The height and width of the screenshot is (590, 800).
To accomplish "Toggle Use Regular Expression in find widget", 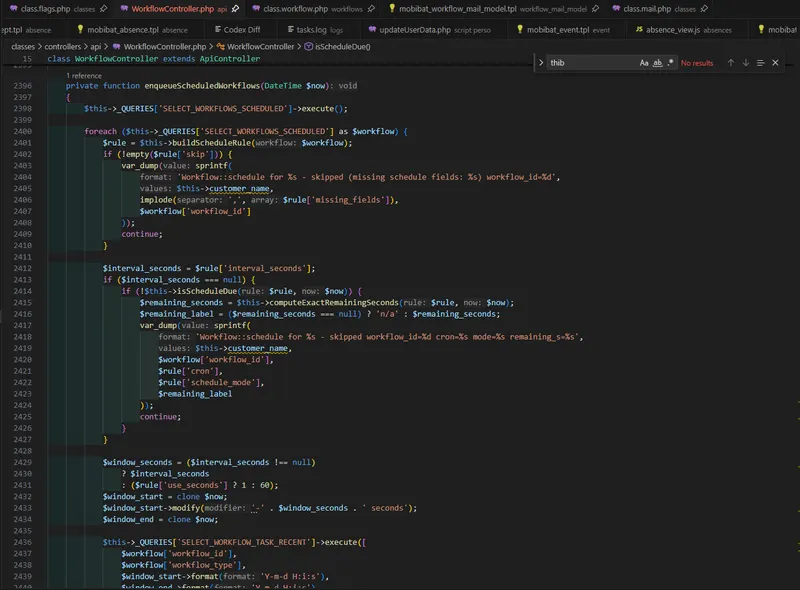I will coord(670,63).
